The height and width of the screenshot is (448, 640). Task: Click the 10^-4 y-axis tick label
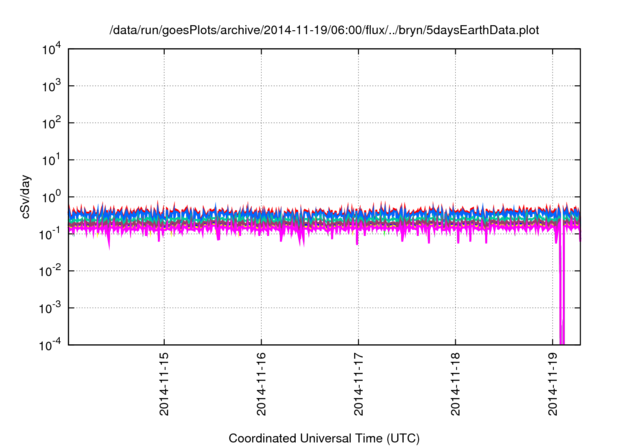49,345
